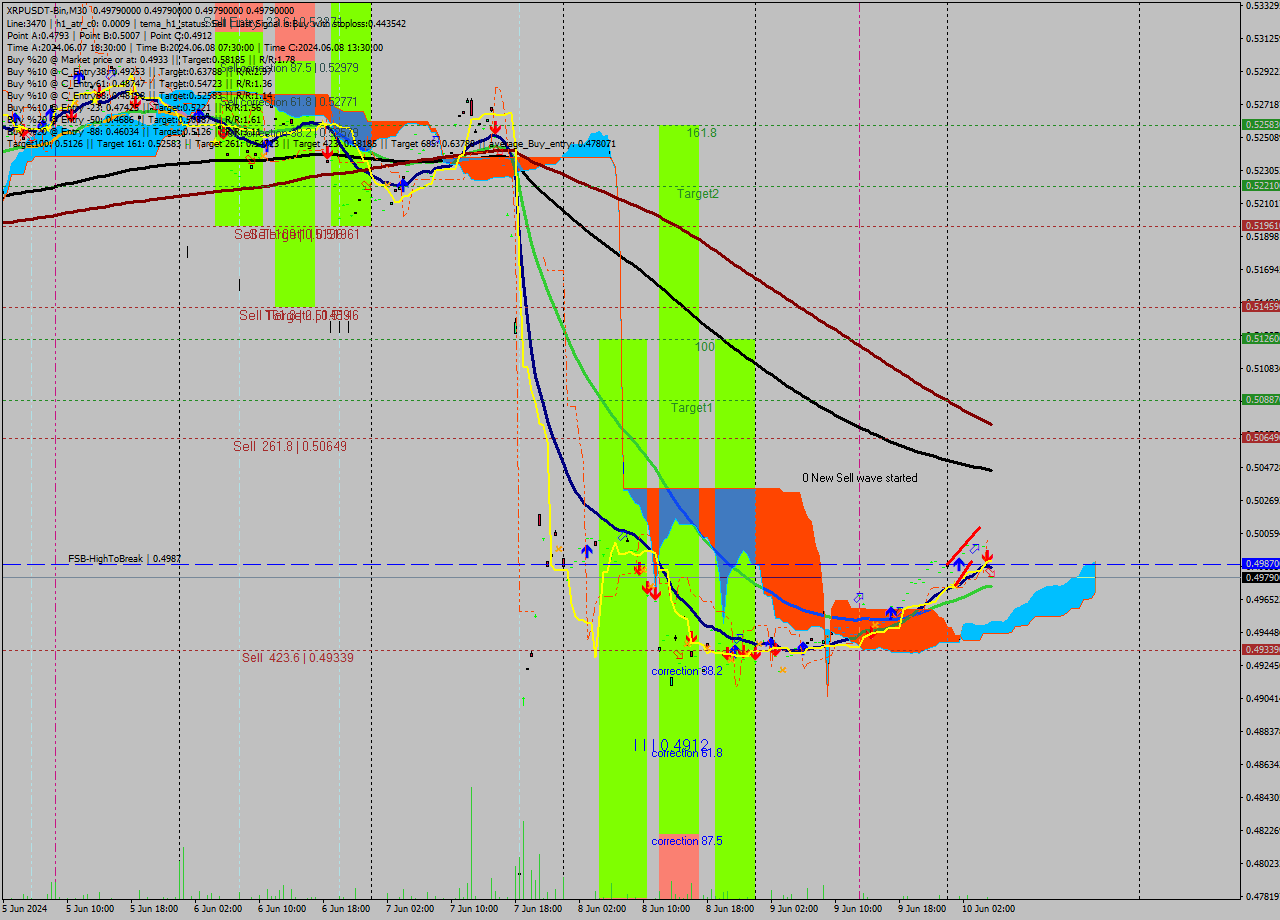Click the green 0.52583 price tag
The image size is (1280, 920).
coord(1261,125)
